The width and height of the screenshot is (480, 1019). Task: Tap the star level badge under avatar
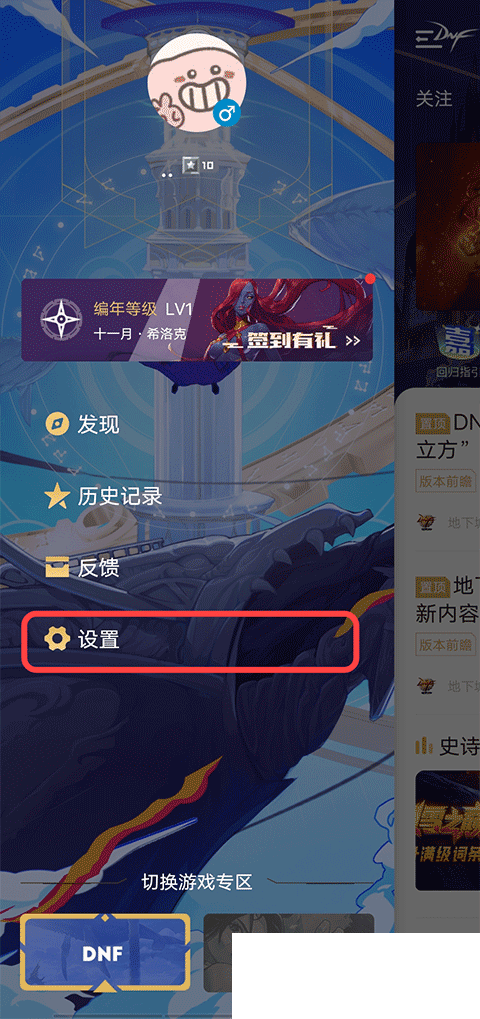[197, 165]
